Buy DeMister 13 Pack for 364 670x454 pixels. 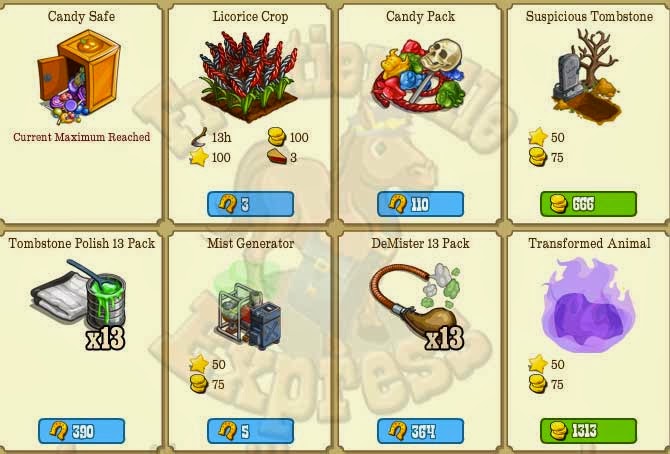[420, 431]
